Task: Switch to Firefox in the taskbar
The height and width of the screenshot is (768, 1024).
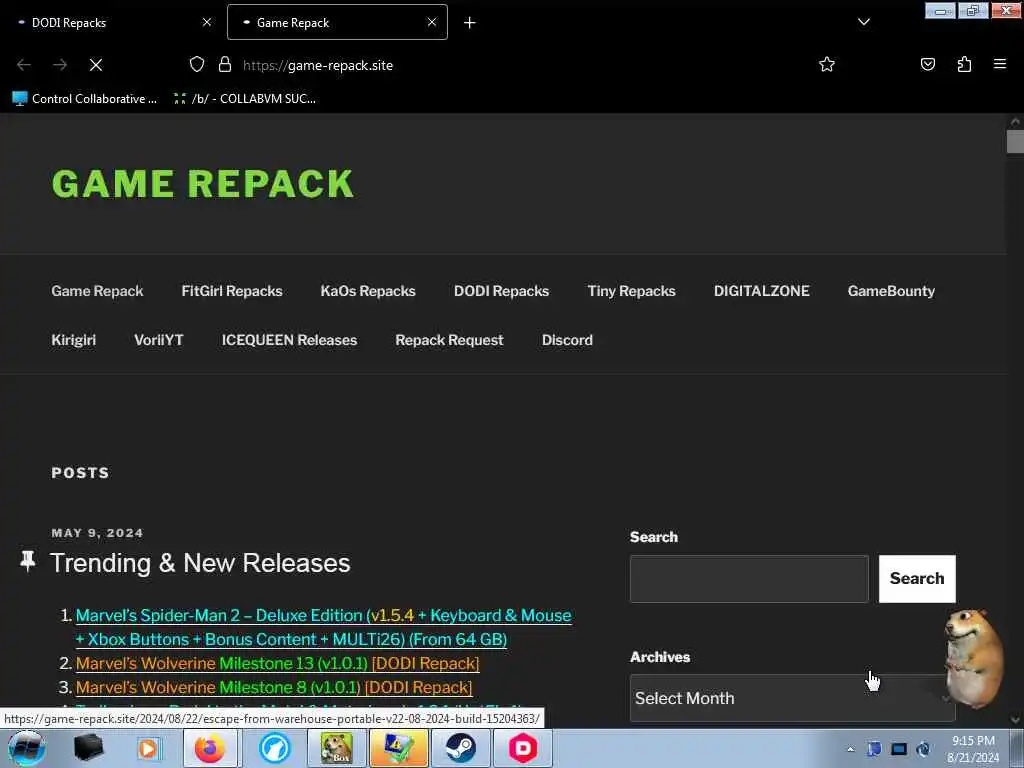Action: (x=210, y=748)
